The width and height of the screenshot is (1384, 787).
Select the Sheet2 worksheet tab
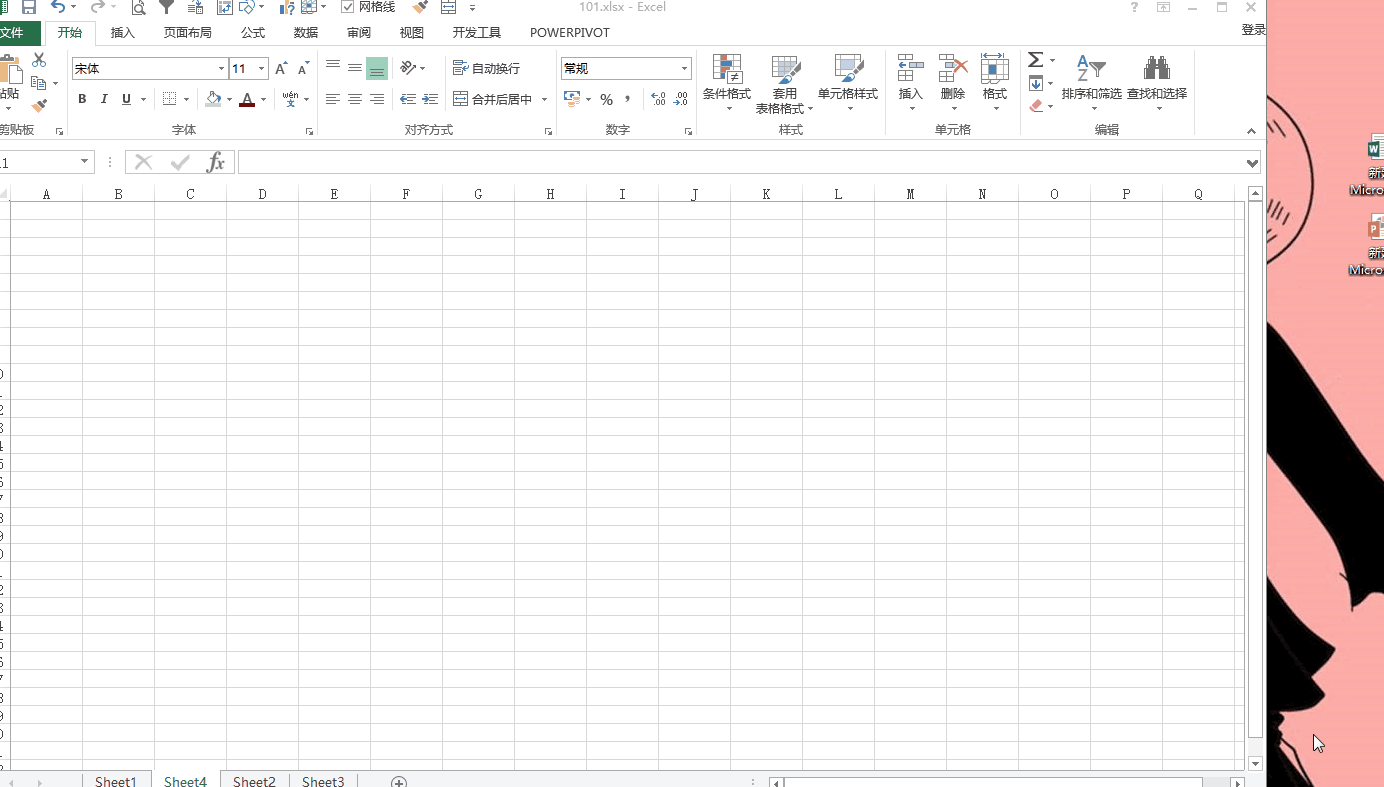pyautogui.click(x=254, y=781)
